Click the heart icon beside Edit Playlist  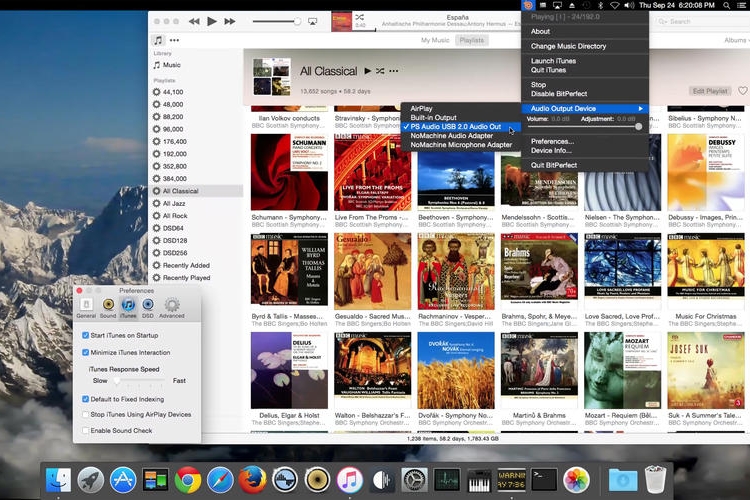742,90
